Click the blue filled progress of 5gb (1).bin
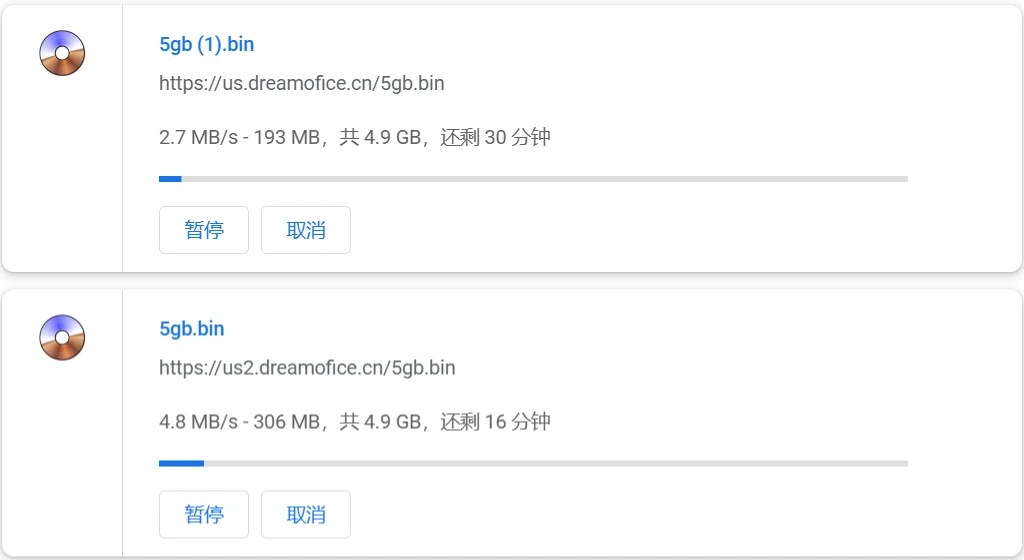The width and height of the screenshot is (1024, 560). pos(170,179)
